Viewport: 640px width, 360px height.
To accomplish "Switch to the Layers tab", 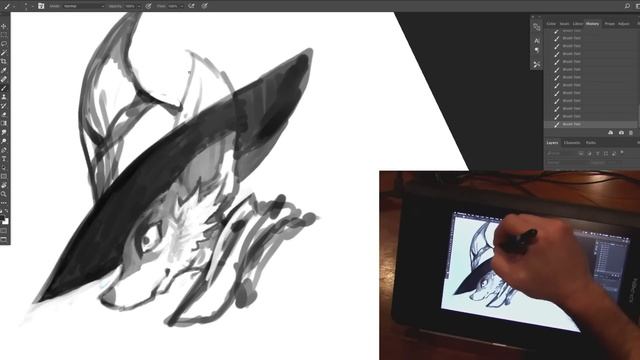I will point(552,142).
